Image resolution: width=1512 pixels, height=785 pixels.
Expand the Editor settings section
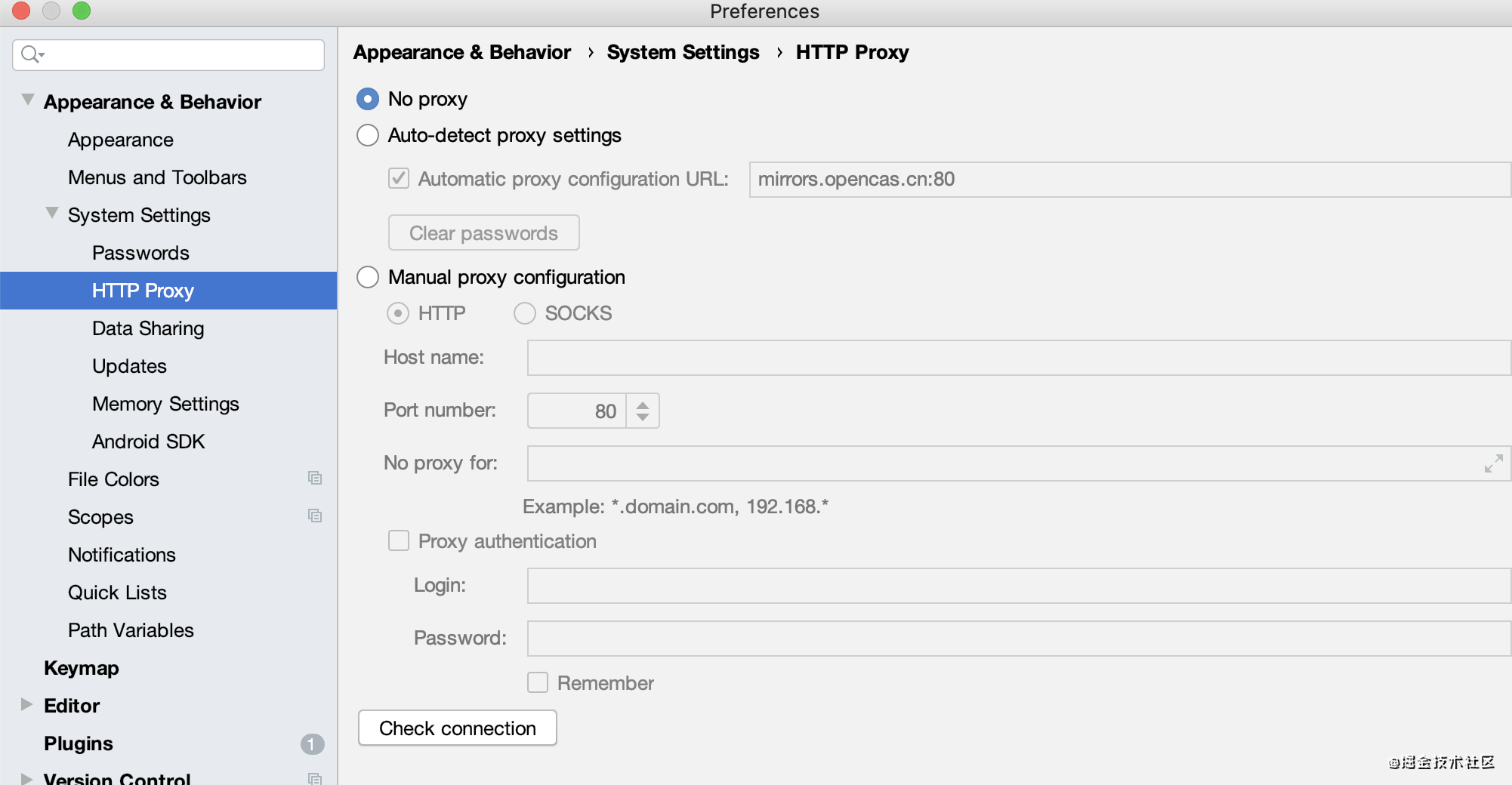pyautogui.click(x=27, y=705)
